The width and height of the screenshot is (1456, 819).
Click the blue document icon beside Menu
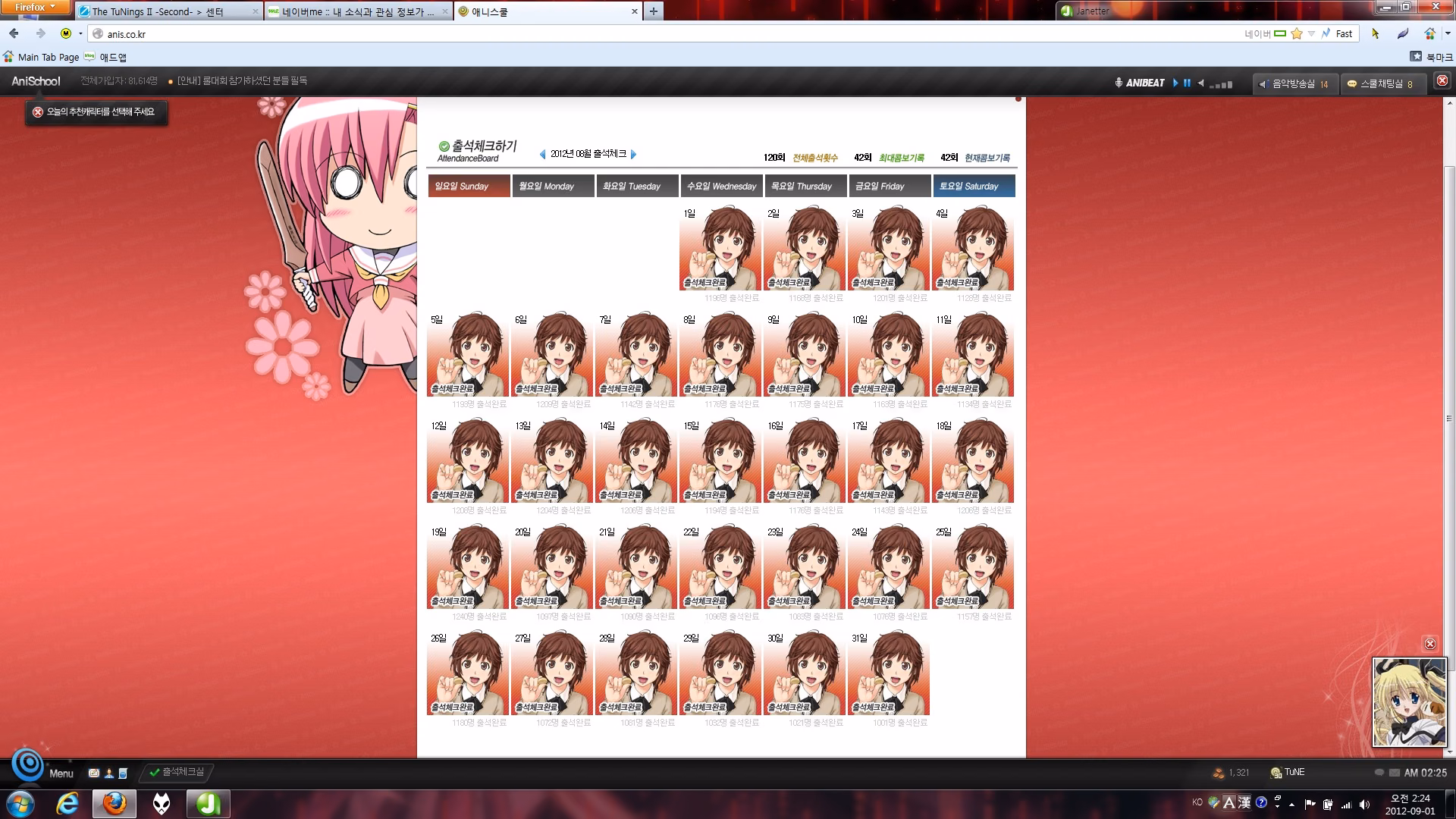[x=123, y=773]
